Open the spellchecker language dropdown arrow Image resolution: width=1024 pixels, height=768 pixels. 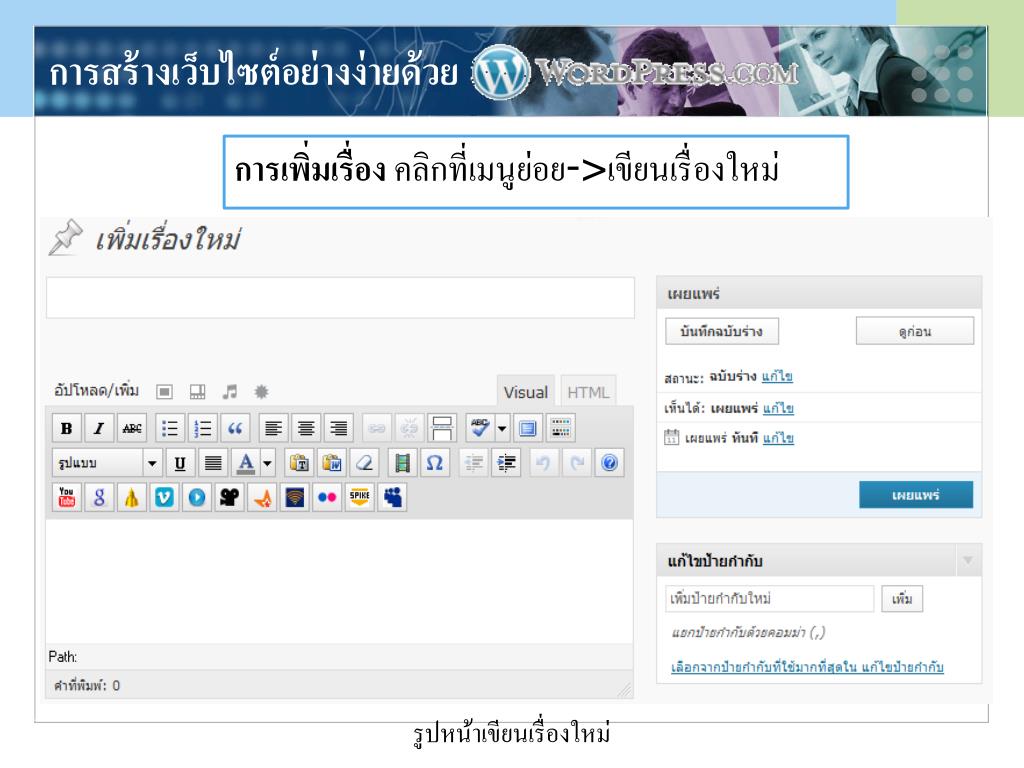502,428
